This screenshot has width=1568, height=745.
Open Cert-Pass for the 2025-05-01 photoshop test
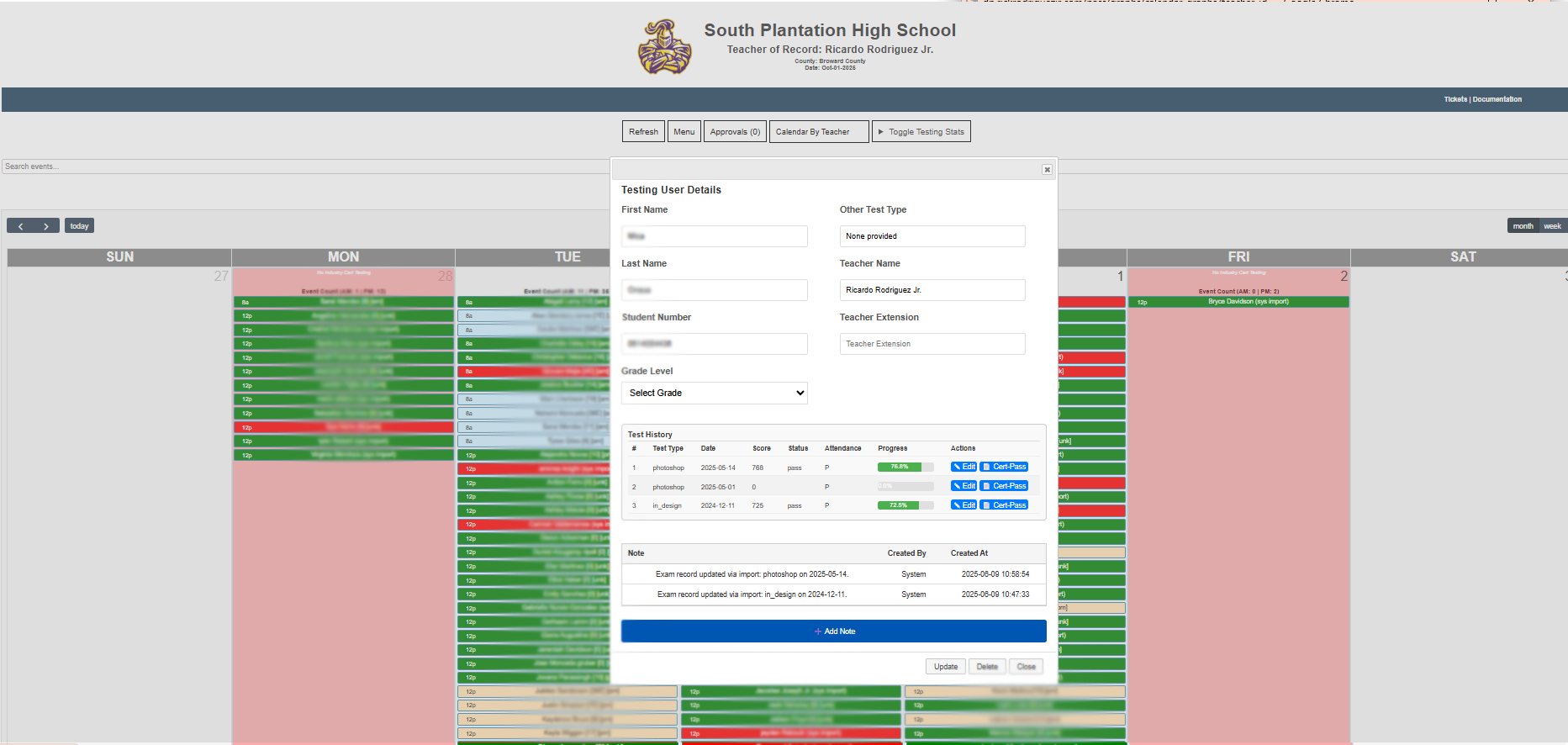(x=1004, y=486)
